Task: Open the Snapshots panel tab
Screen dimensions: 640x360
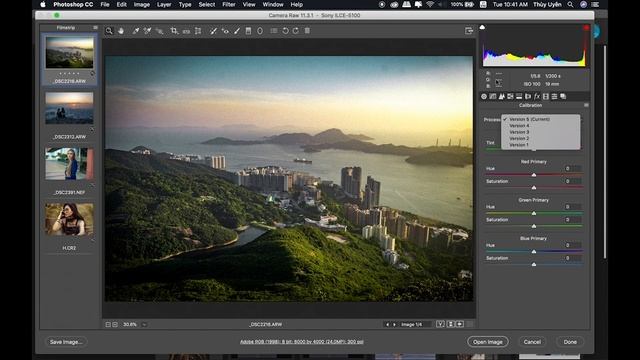Action: (563, 96)
